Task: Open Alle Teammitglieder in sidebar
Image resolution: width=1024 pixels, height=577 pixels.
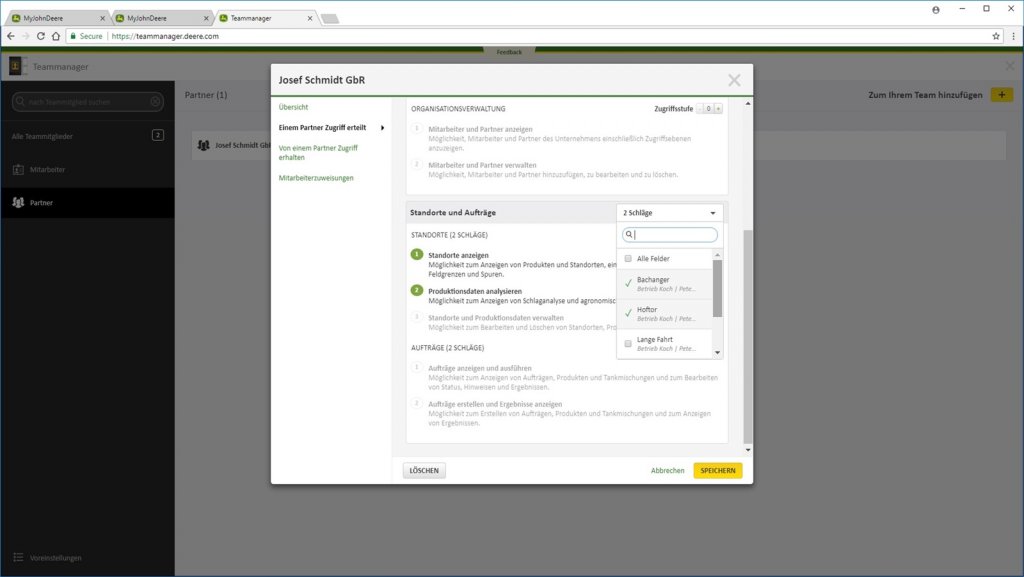Action: 88,136
